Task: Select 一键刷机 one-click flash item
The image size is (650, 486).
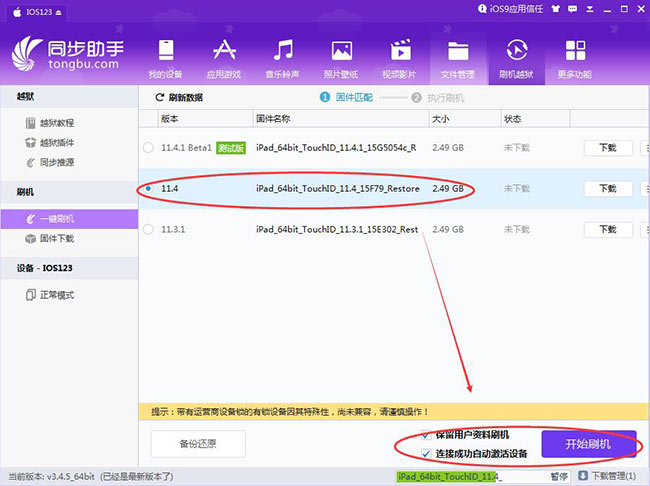Action: point(69,219)
